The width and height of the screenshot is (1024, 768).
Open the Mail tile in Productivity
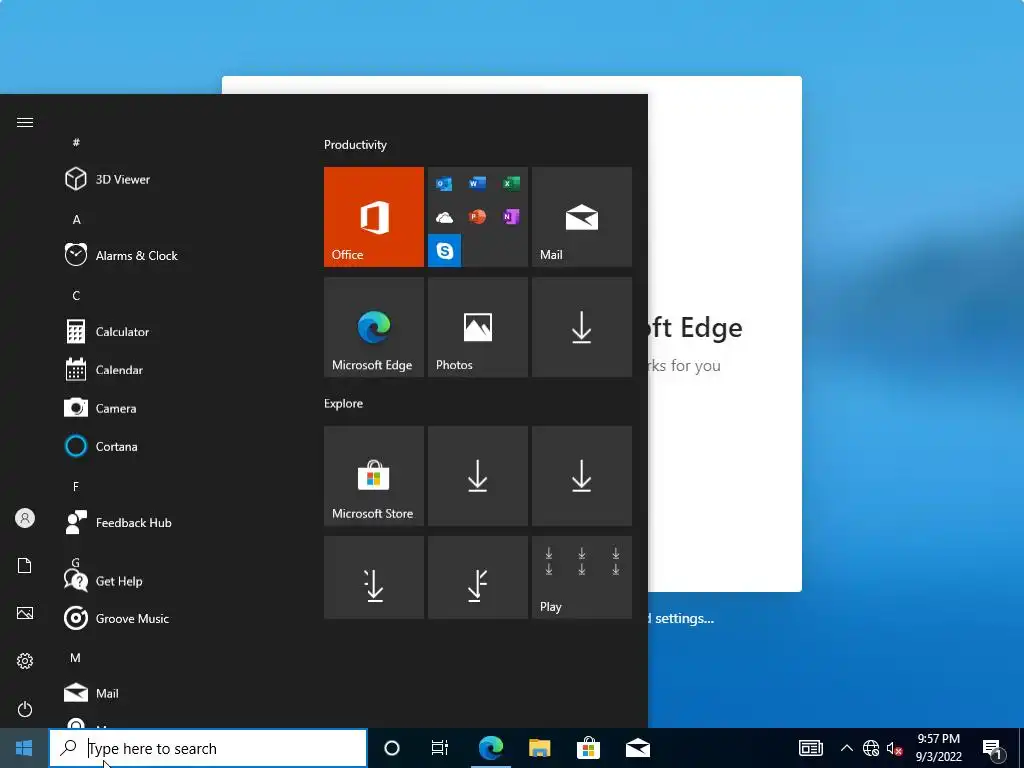pos(582,217)
